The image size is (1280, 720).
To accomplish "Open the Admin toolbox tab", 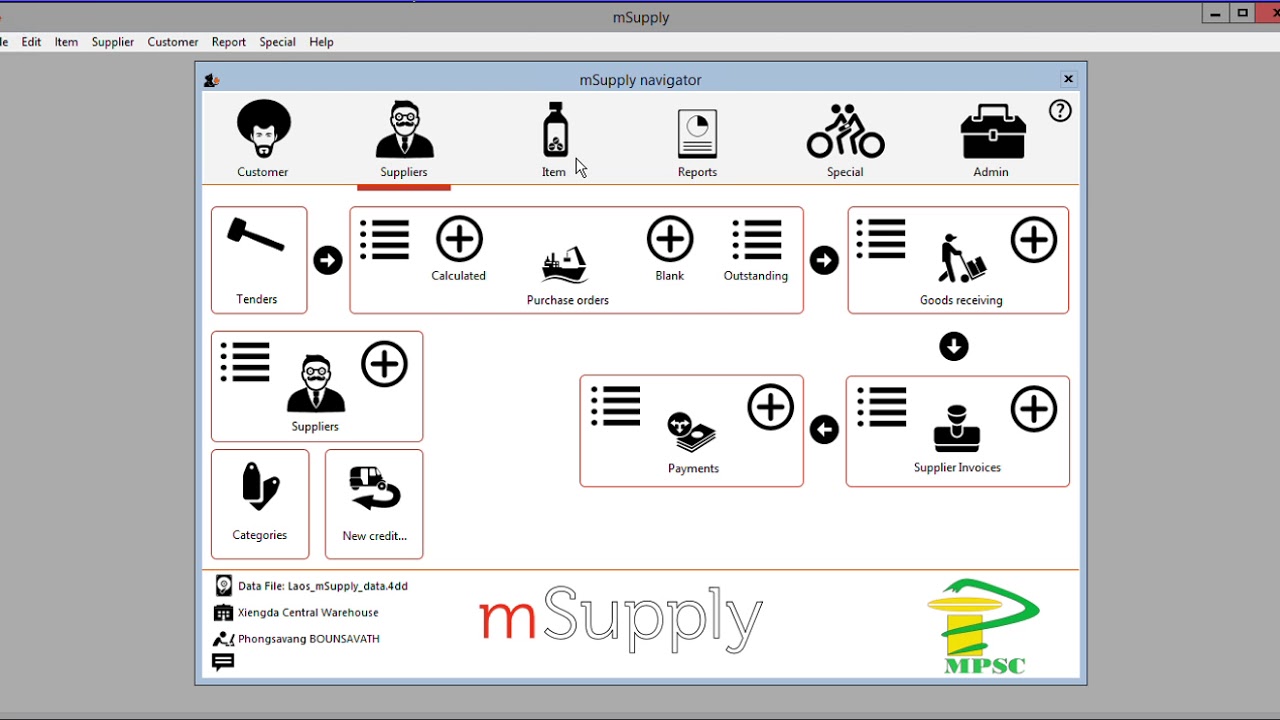I will pyautogui.click(x=992, y=140).
